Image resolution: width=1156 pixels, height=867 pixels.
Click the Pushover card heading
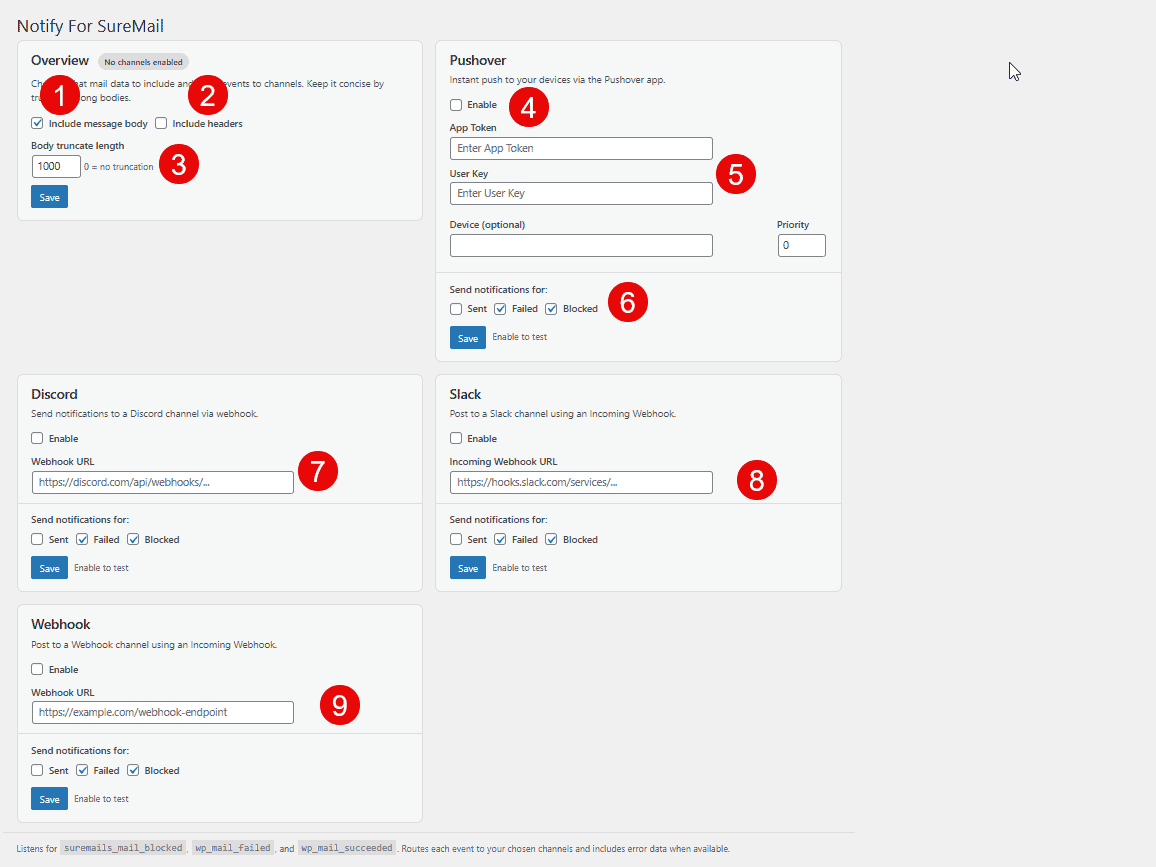click(478, 60)
